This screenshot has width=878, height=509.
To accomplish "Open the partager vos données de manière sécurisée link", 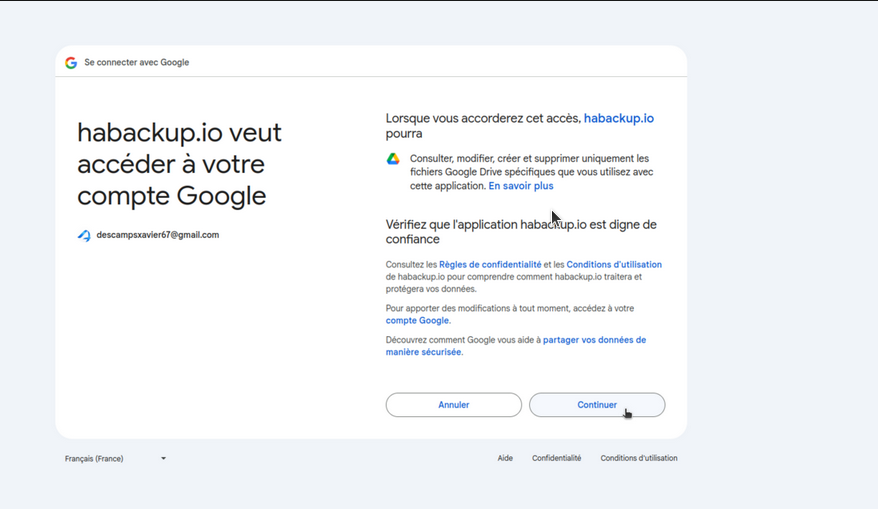I will 516,346.
